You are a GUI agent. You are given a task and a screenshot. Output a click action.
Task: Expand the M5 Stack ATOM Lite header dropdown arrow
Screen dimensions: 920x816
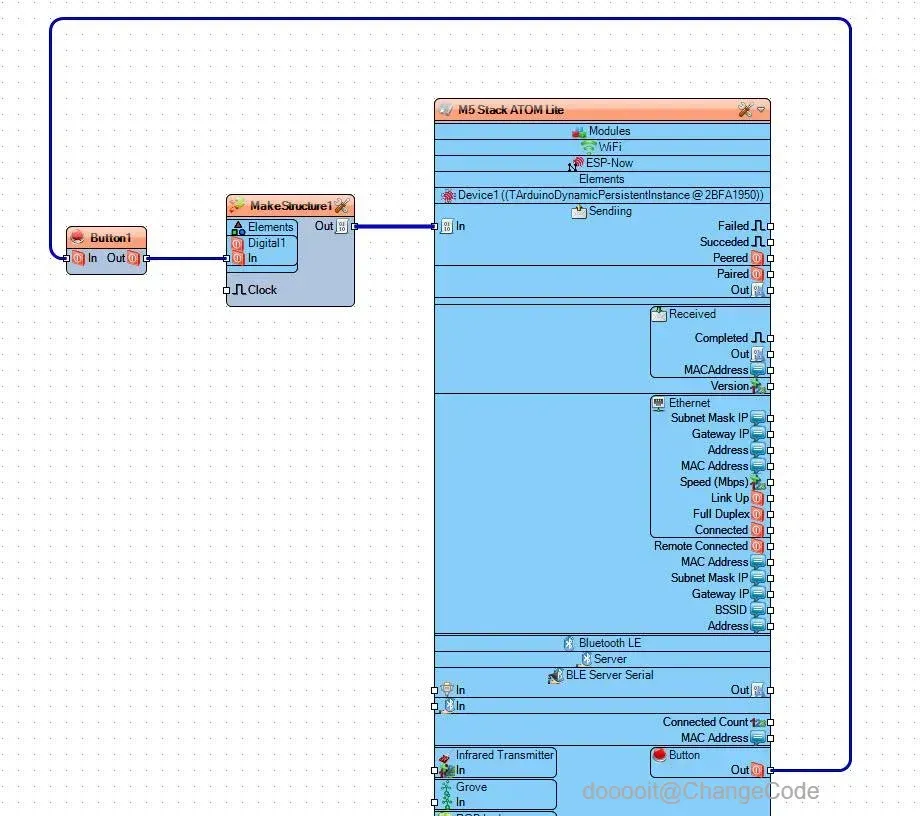tap(761, 110)
